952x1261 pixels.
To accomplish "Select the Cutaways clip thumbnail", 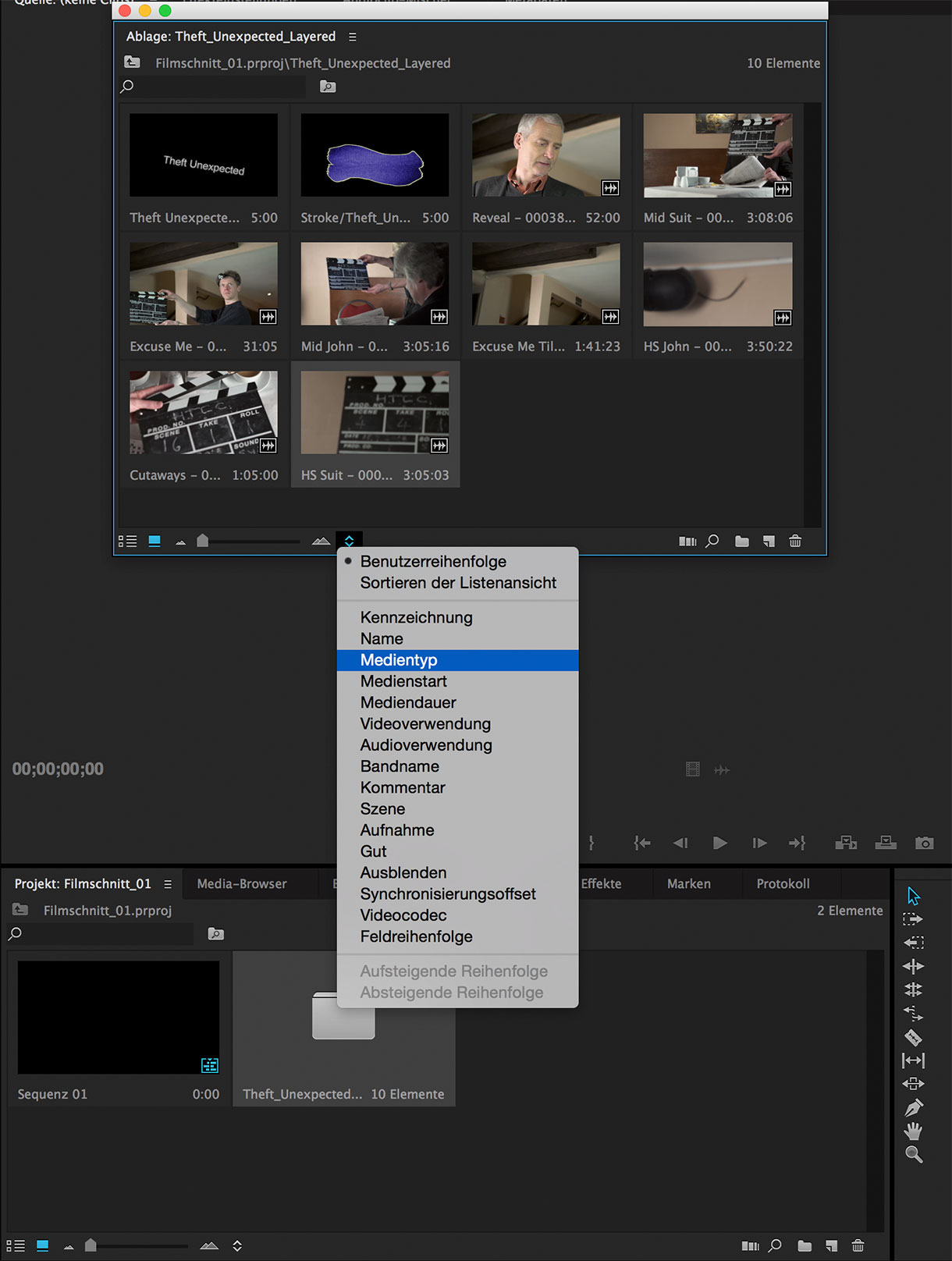I will click(204, 413).
